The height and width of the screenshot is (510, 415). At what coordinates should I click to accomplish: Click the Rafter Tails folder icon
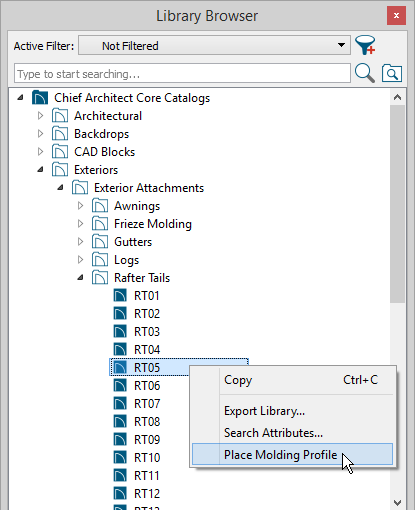click(100, 278)
